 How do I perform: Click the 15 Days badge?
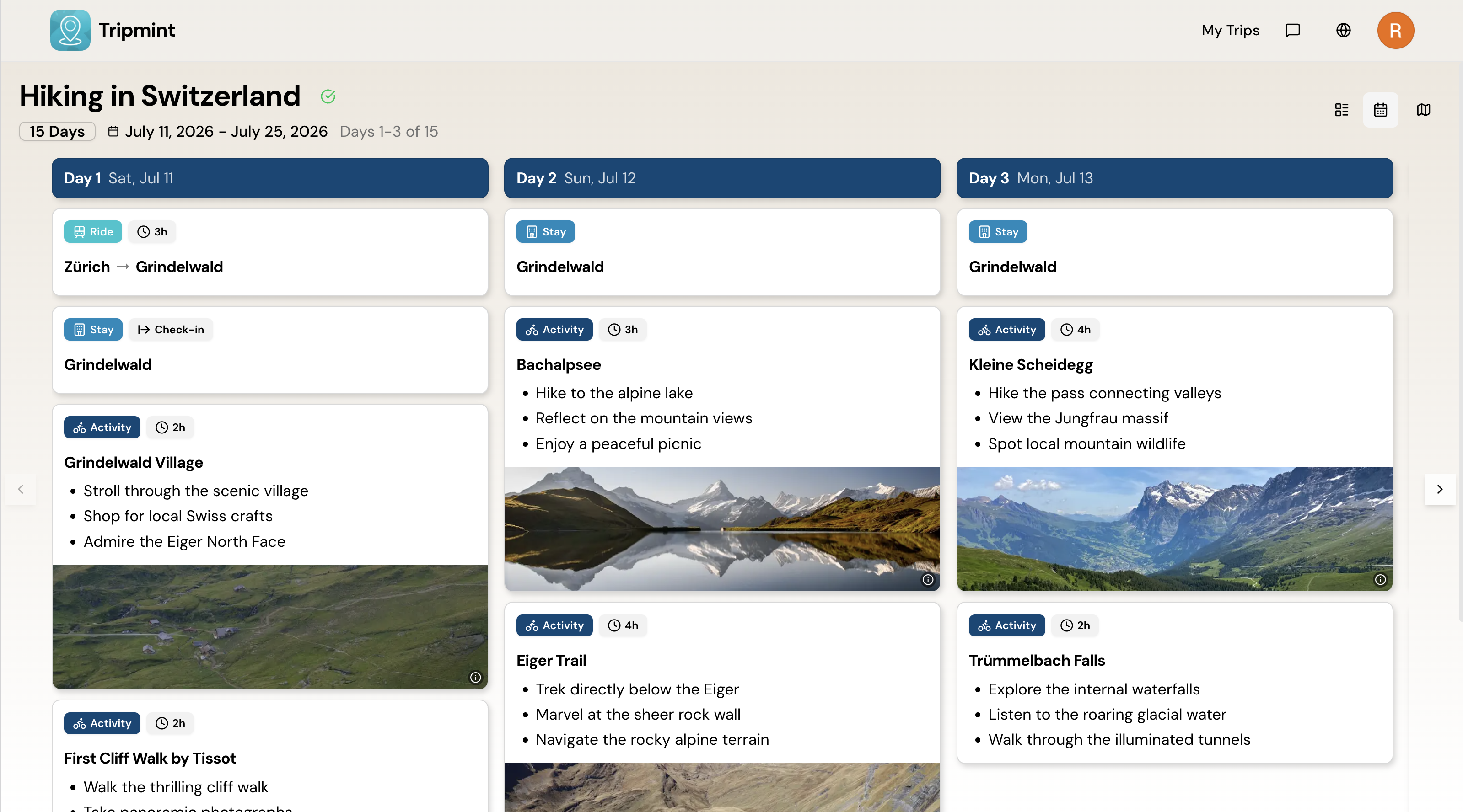coord(57,131)
